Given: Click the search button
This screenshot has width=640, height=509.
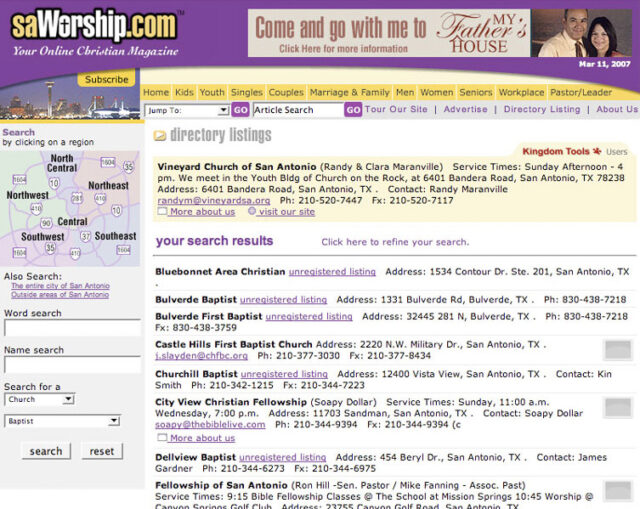Looking at the screenshot, I should pos(46,451).
